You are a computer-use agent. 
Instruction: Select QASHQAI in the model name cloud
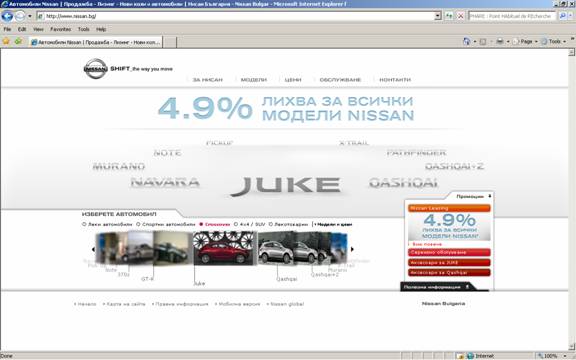(x=403, y=183)
